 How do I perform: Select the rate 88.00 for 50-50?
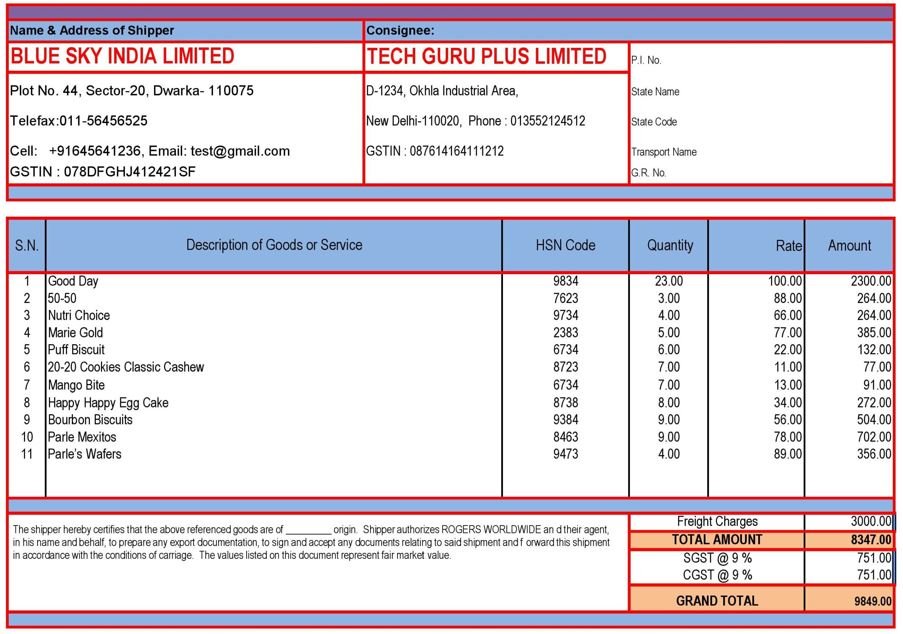(x=788, y=298)
